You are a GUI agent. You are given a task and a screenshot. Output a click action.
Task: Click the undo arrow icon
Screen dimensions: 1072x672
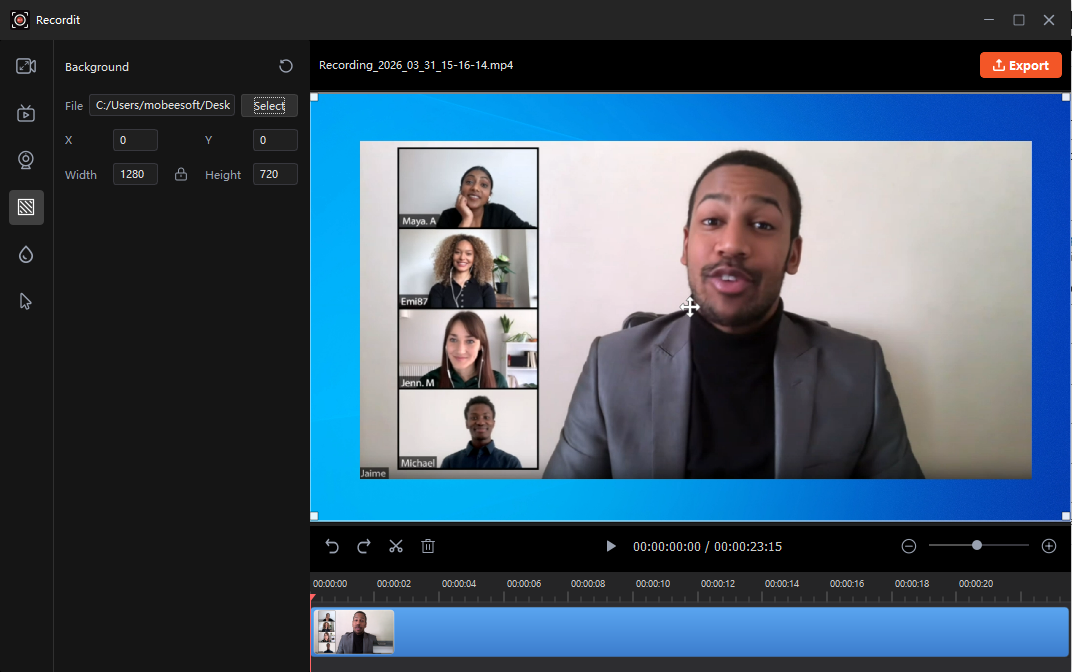[x=332, y=546]
